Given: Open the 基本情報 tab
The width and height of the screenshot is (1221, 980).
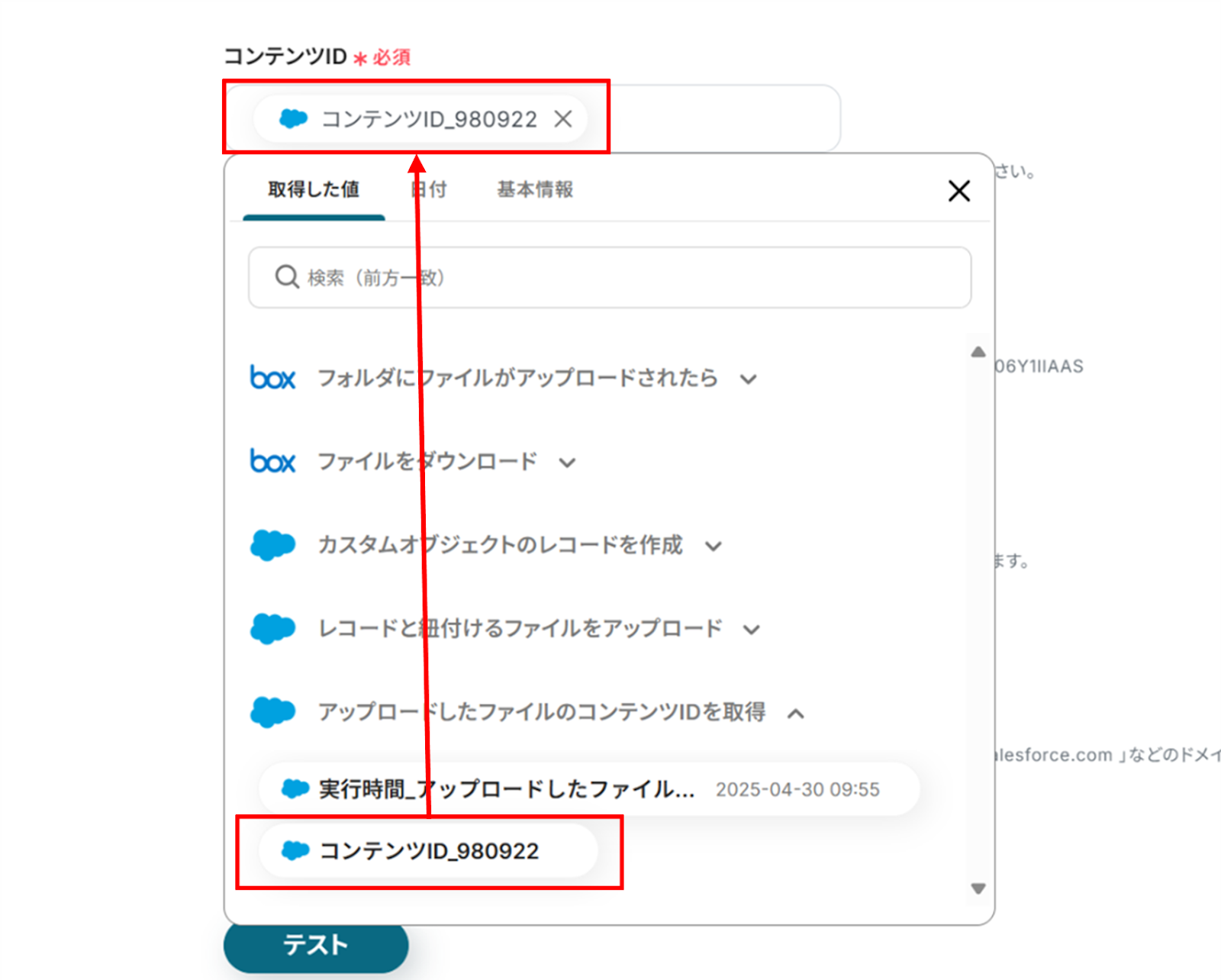Looking at the screenshot, I should tap(535, 189).
